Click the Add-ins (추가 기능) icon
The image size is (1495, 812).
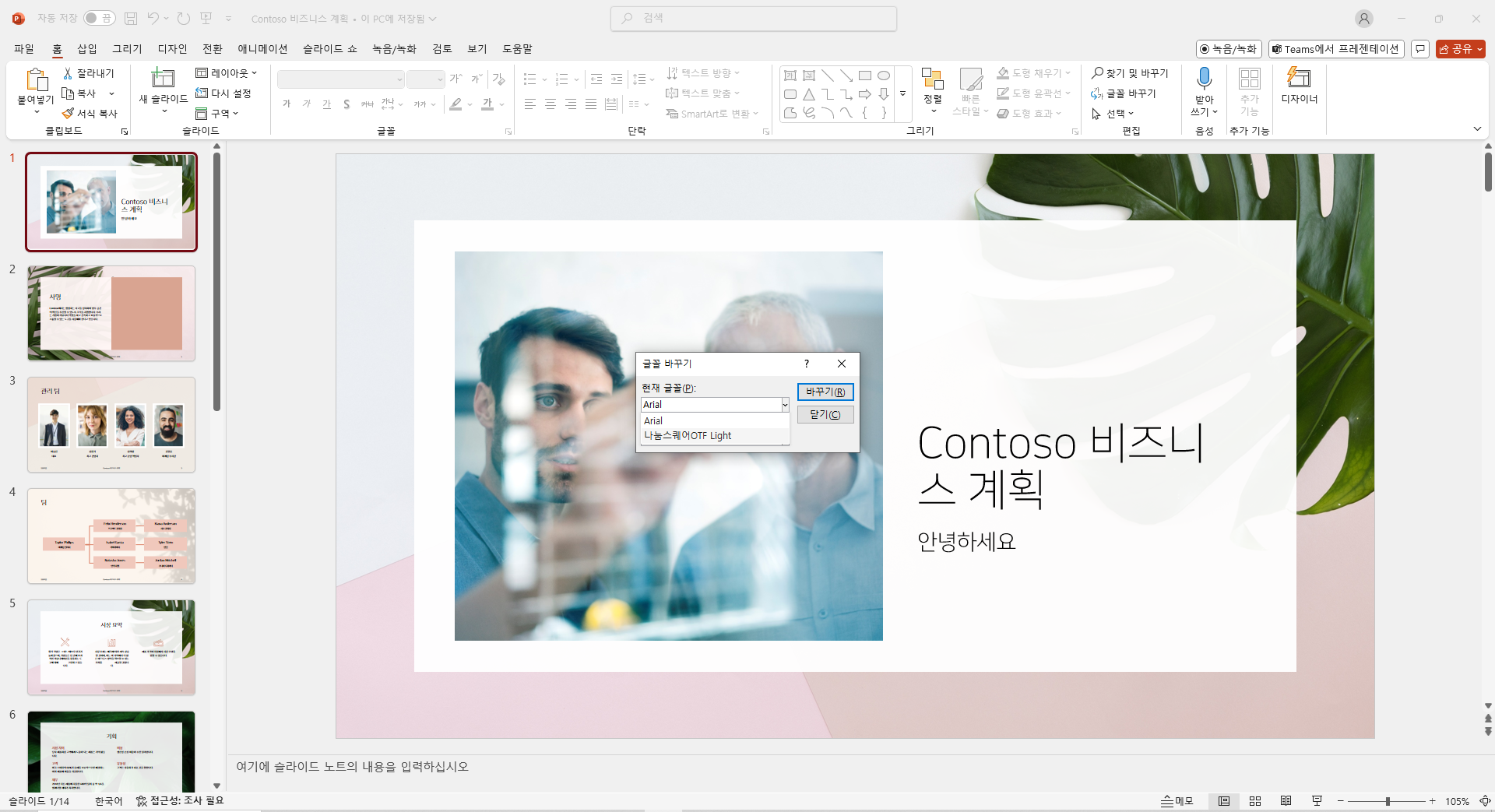(1250, 78)
